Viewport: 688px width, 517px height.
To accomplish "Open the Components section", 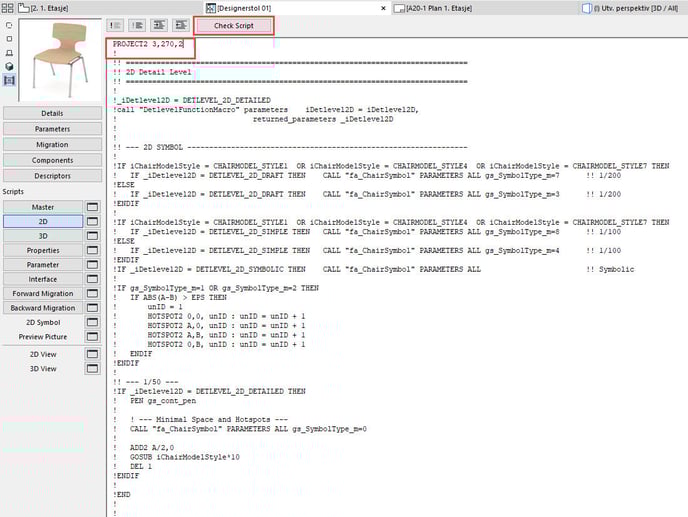I will 52,160.
